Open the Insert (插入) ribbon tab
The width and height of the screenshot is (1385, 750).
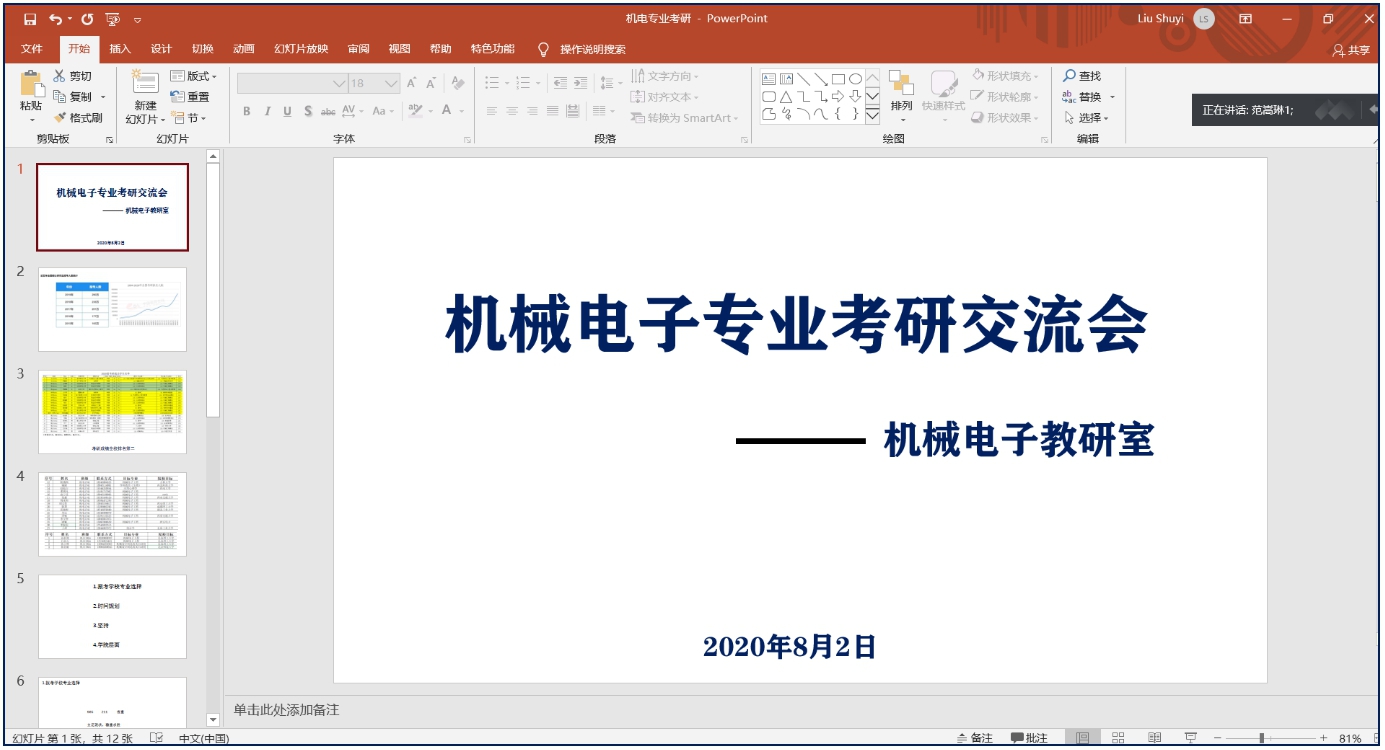click(x=120, y=49)
